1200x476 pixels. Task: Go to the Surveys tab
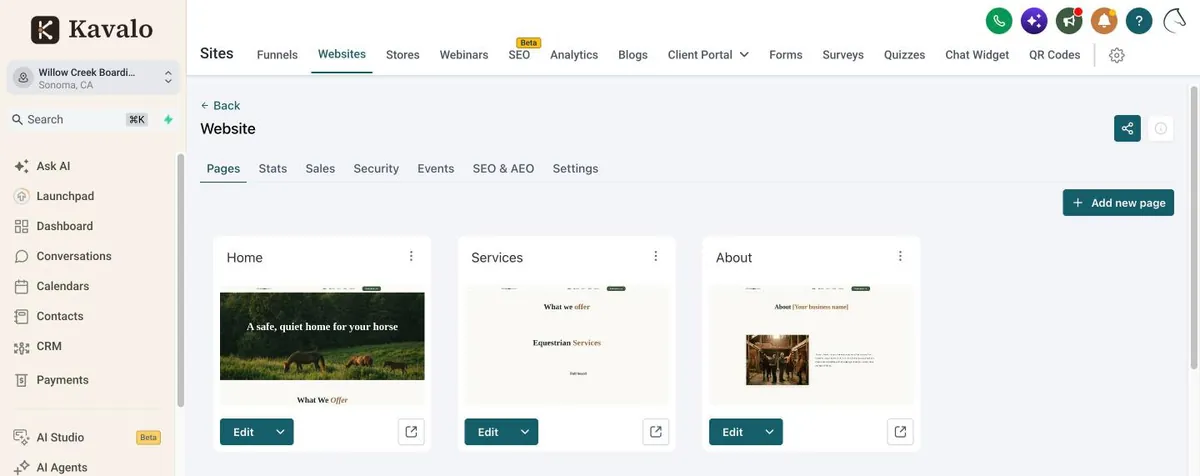click(x=843, y=55)
